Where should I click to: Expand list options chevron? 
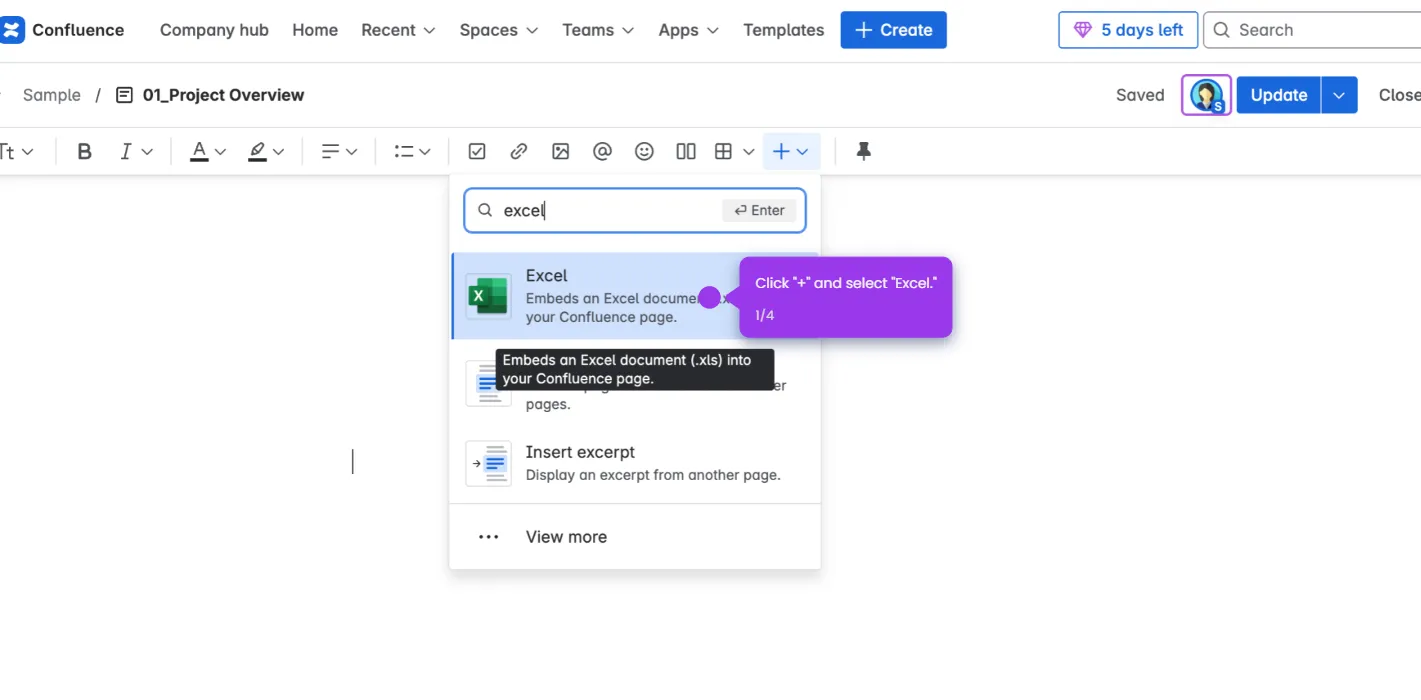pos(425,152)
